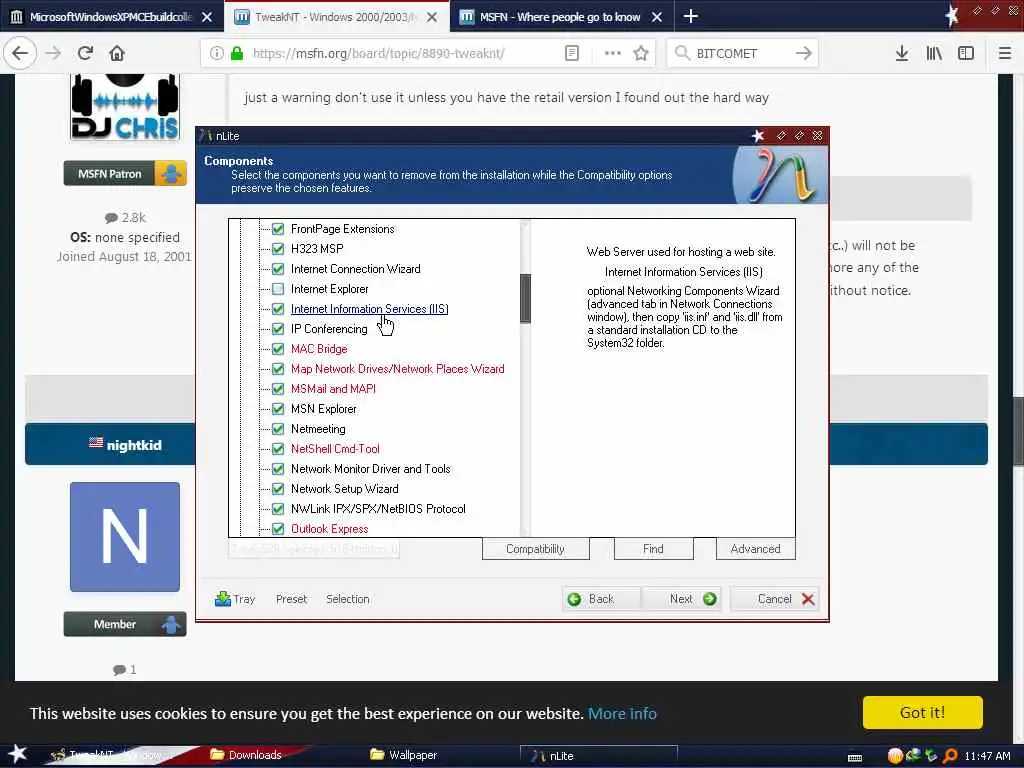Viewport: 1024px width, 768px height.
Task: Open Advanced options in nLite
Action: [755, 549]
